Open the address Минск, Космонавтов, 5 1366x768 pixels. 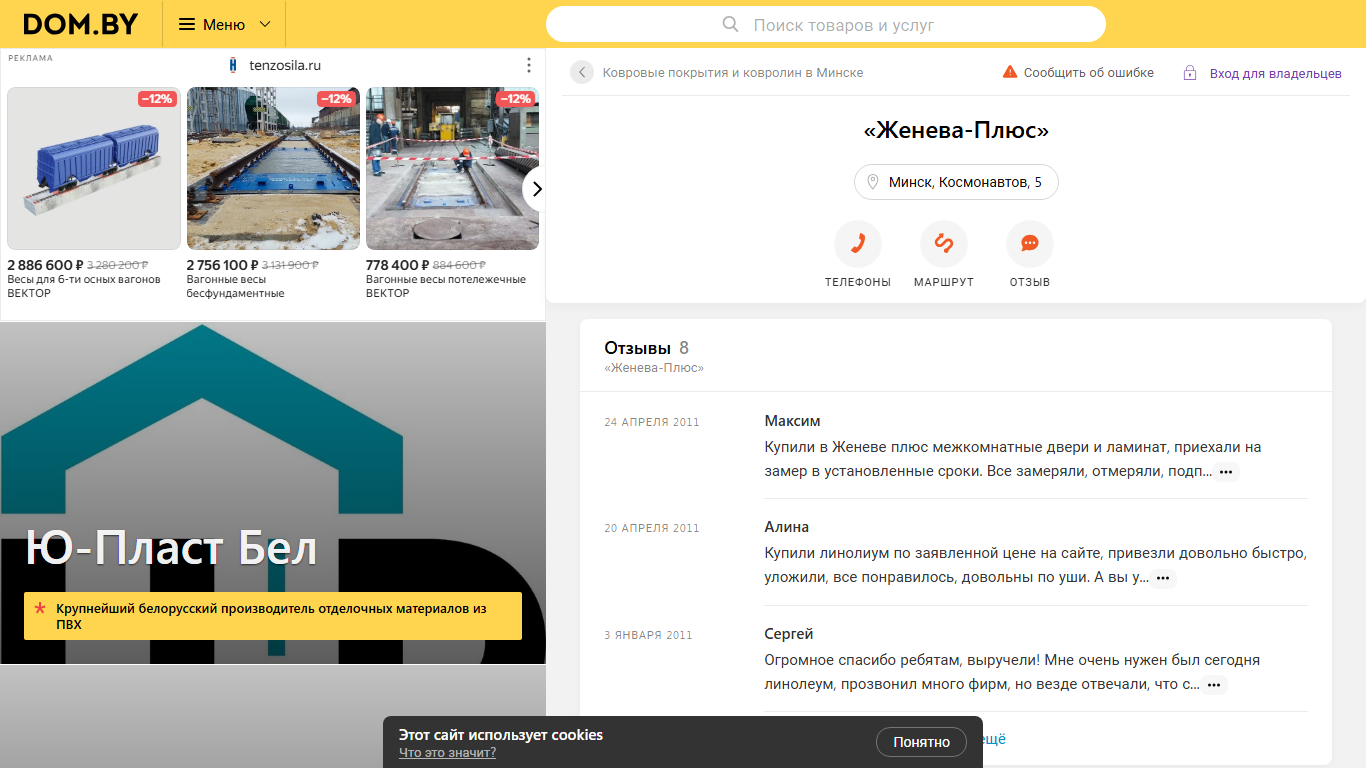[x=956, y=182]
